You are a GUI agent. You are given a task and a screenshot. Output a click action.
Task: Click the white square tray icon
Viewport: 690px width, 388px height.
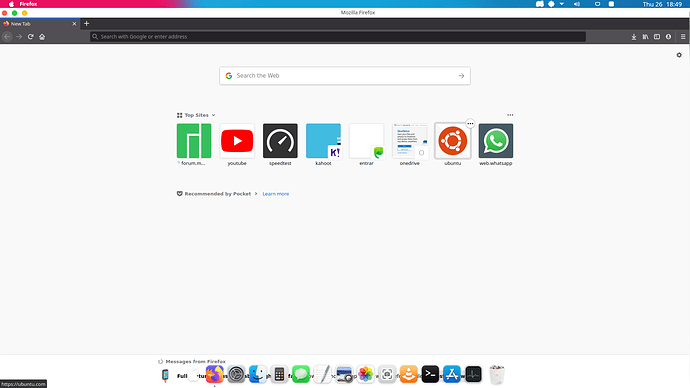coord(611,4)
